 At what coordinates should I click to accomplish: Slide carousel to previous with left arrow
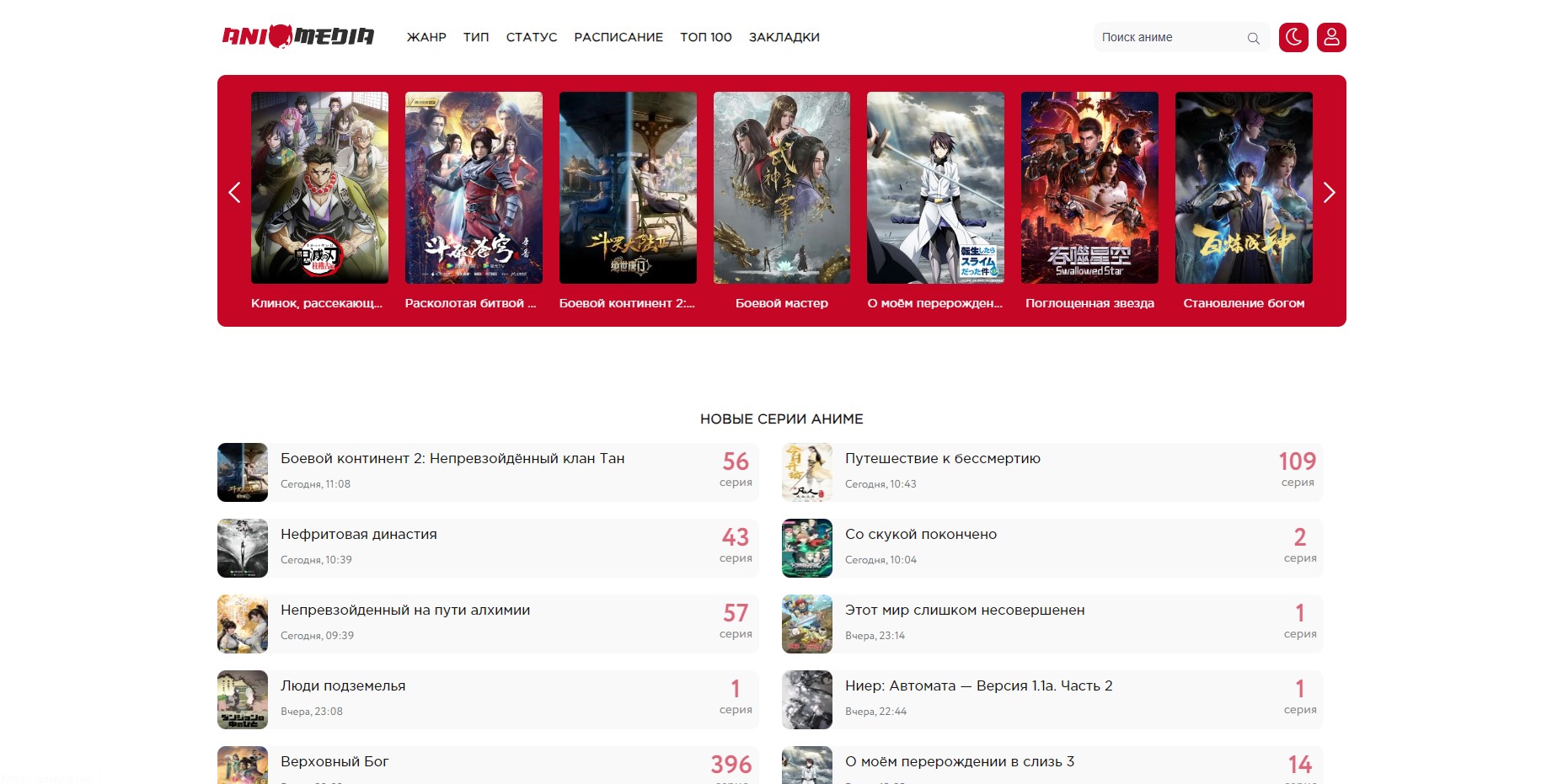tap(234, 193)
